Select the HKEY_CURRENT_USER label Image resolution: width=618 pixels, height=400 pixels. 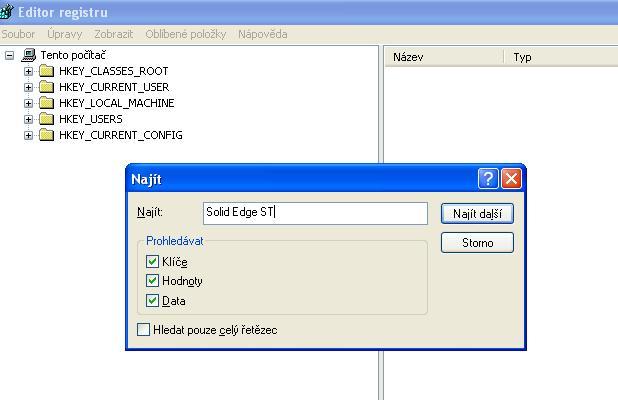[114, 87]
